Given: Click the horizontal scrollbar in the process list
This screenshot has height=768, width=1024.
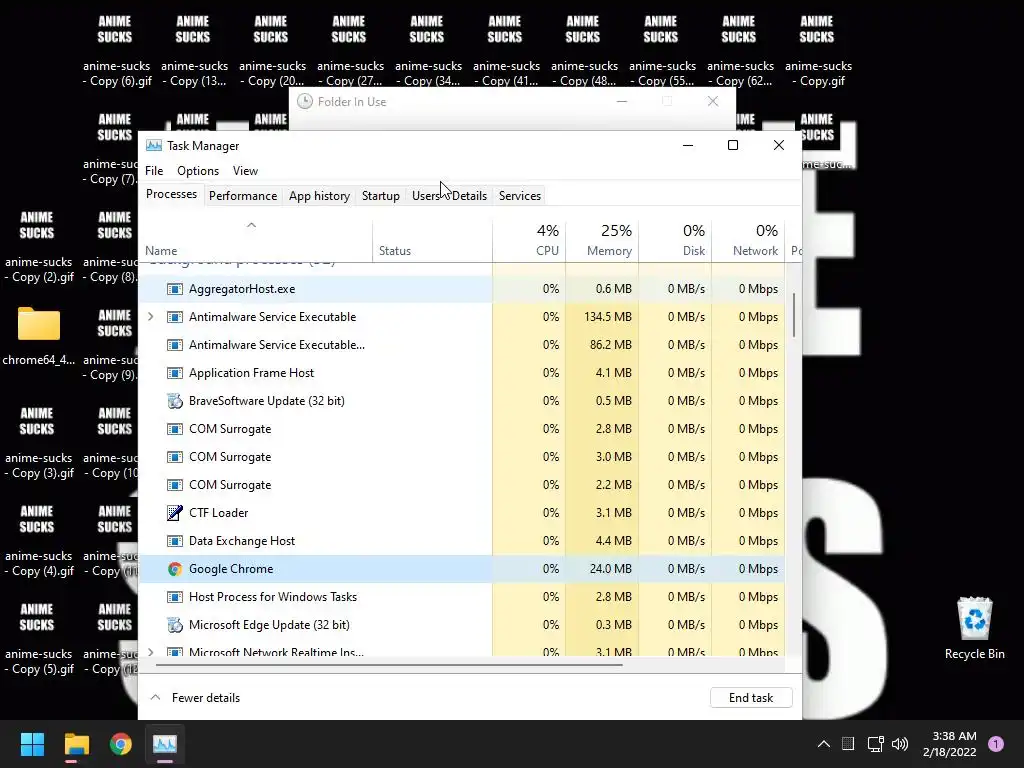Looking at the screenshot, I should pos(389,665).
